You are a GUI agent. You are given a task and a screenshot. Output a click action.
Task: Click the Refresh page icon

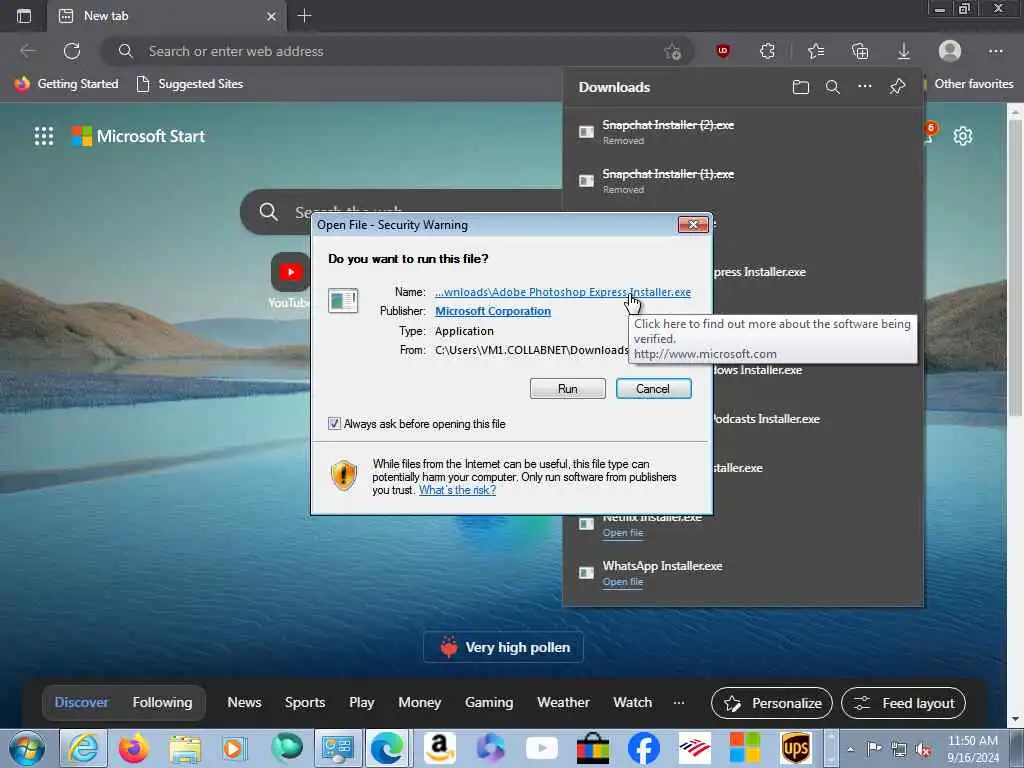[x=72, y=51]
